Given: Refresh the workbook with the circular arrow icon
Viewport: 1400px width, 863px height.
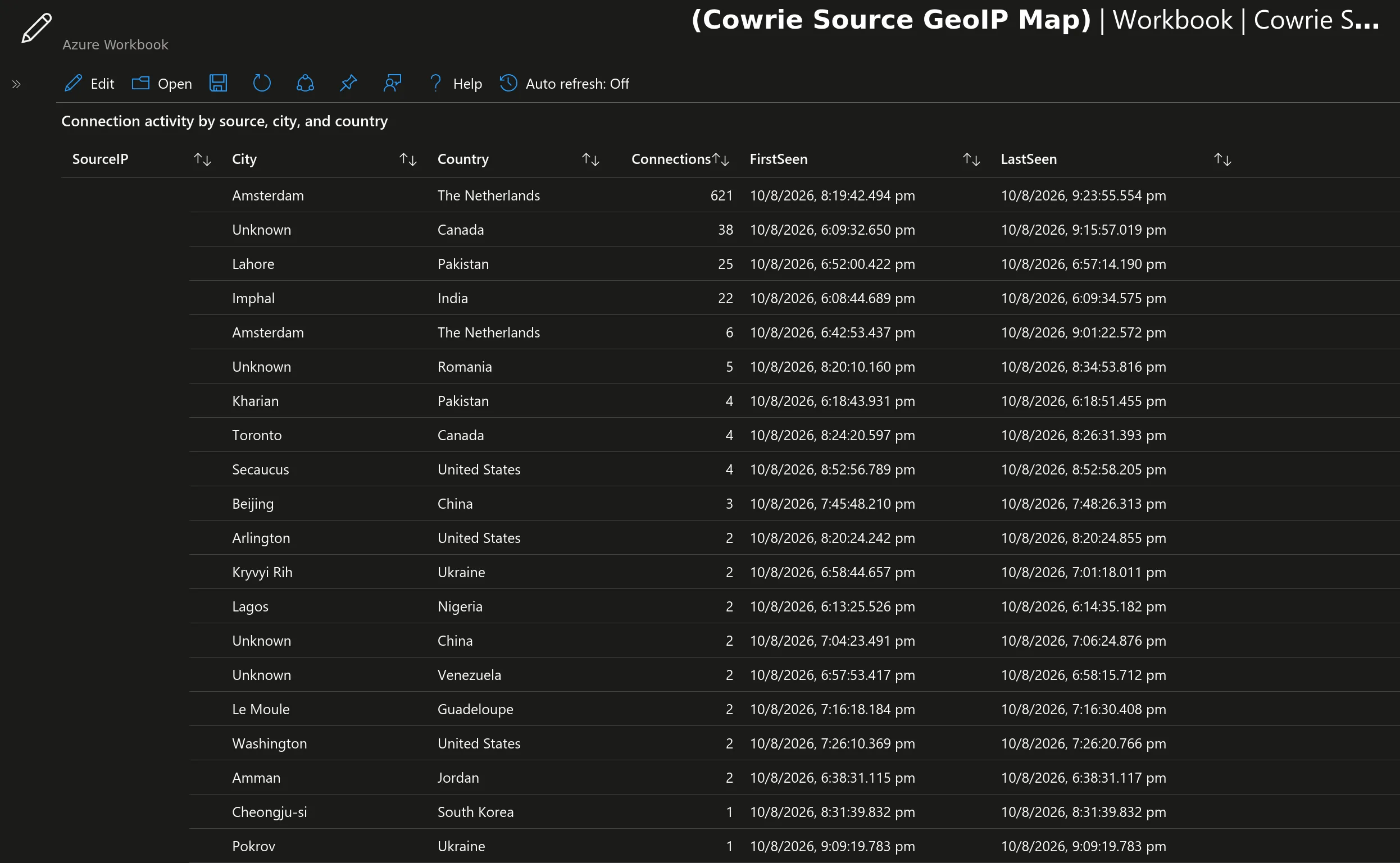Looking at the screenshot, I should (261, 83).
